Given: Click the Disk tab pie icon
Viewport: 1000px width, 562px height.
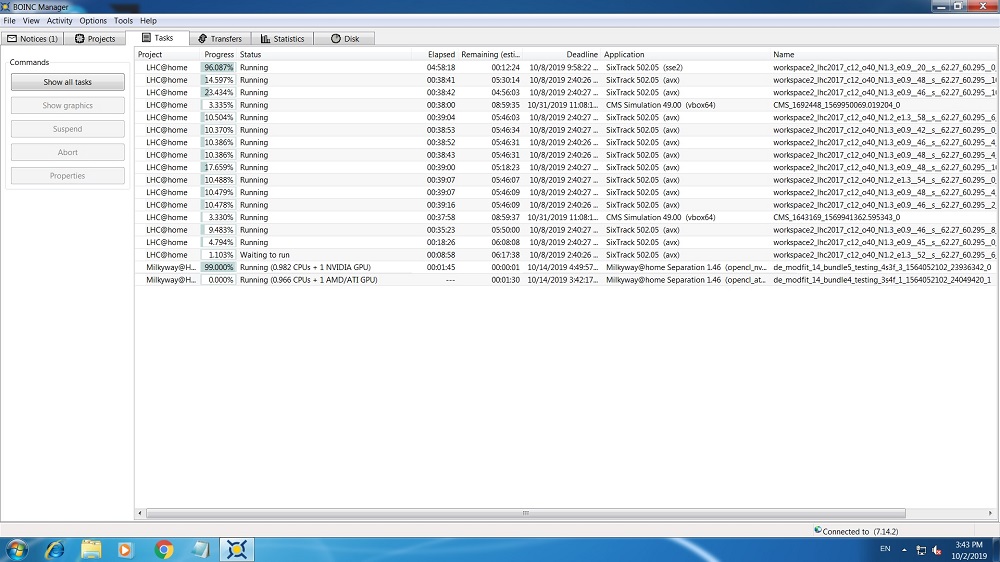Looking at the screenshot, I should coord(335,39).
